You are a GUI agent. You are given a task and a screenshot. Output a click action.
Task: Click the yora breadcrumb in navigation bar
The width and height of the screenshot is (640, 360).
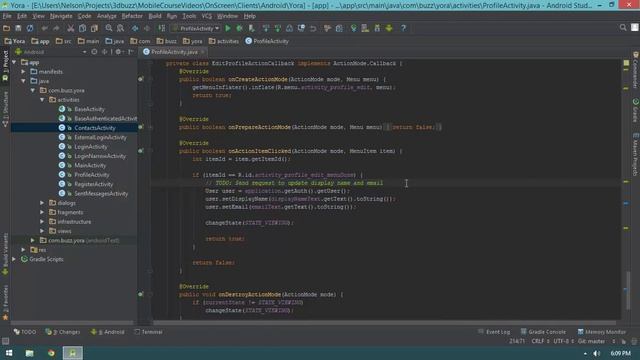click(193, 41)
